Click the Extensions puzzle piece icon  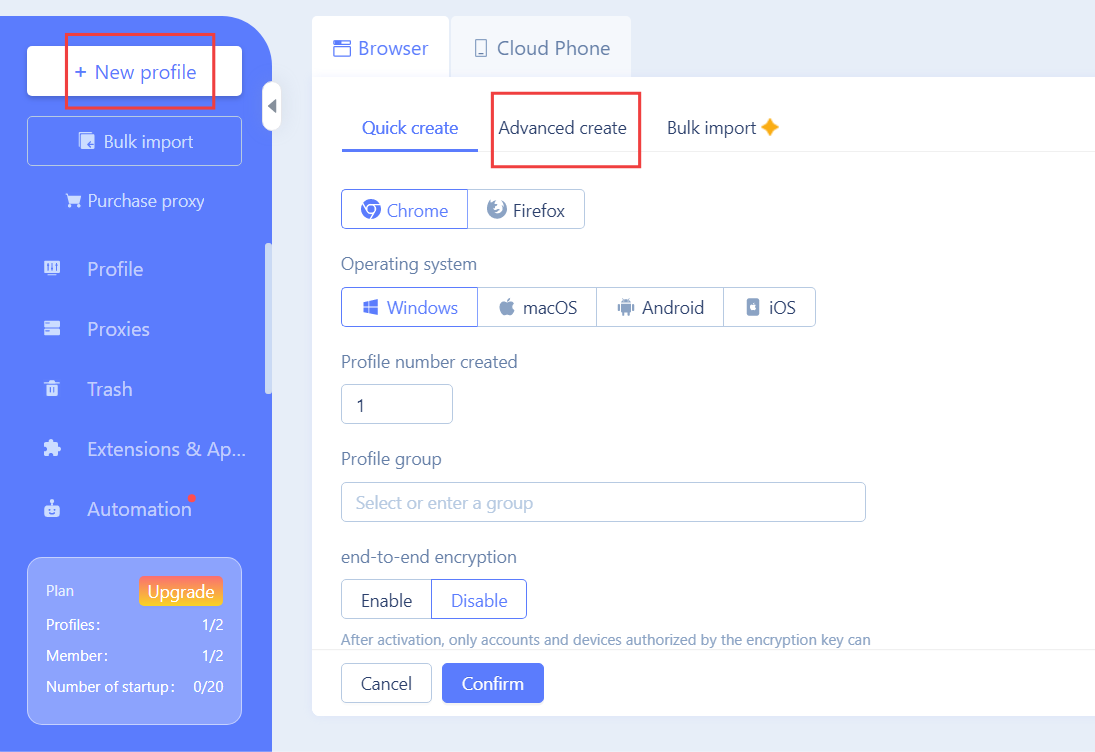pyautogui.click(x=52, y=449)
